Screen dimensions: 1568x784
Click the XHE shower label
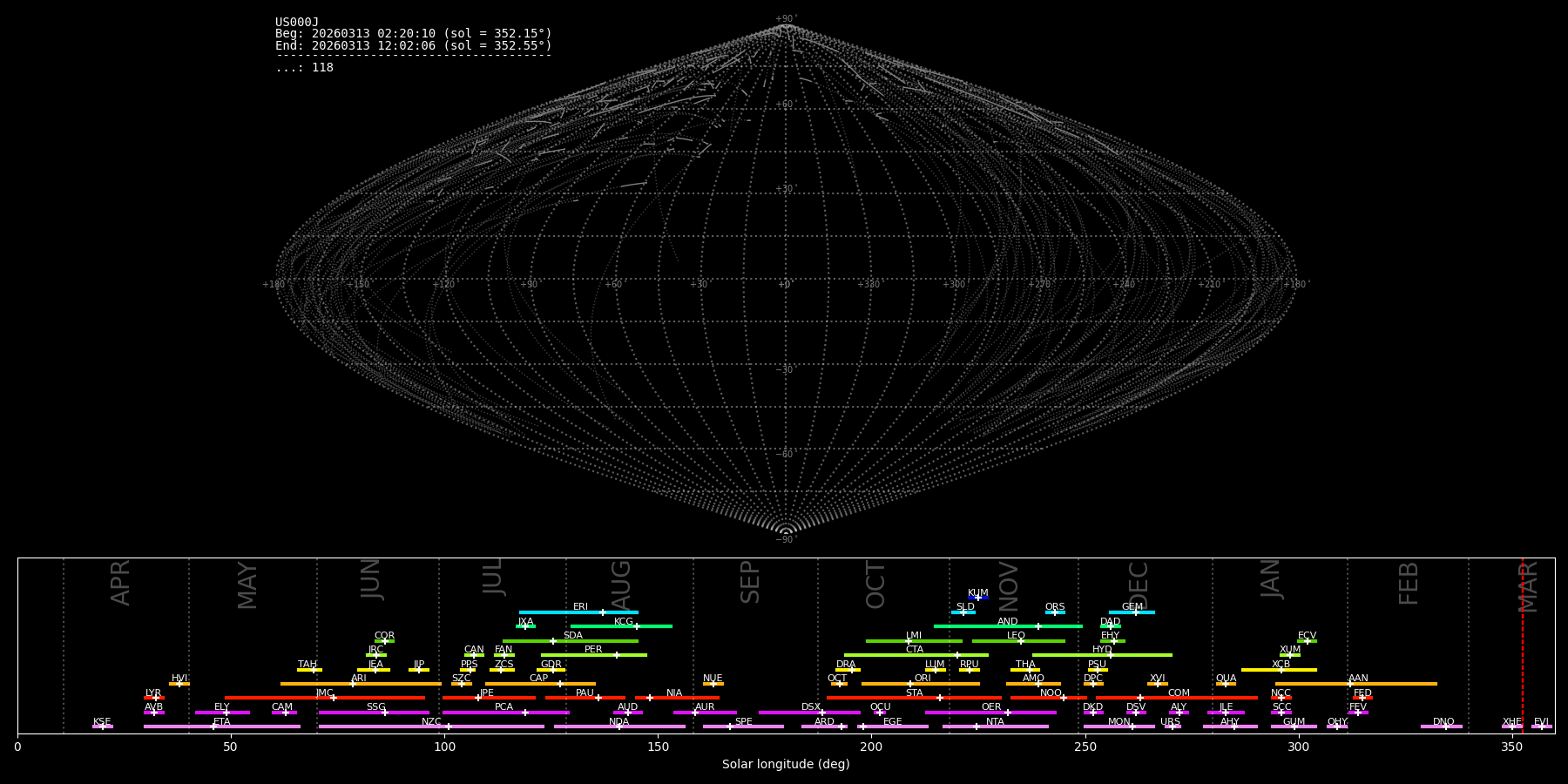tap(1512, 722)
